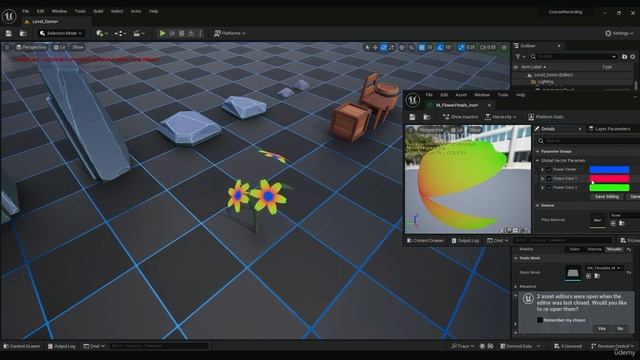Screen dimensions: 640x360
Task: Expand the Flower Color 1 vector parameter row
Action: tap(542, 178)
